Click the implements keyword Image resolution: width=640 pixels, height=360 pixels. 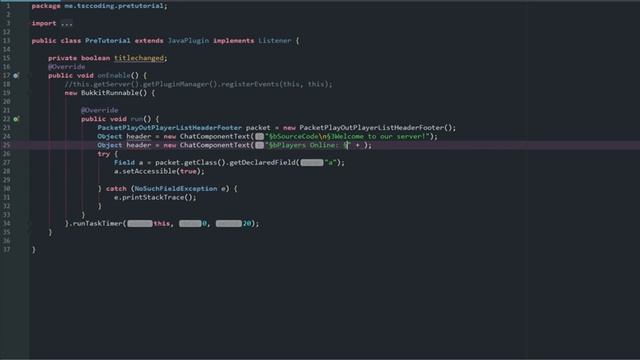coord(233,41)
